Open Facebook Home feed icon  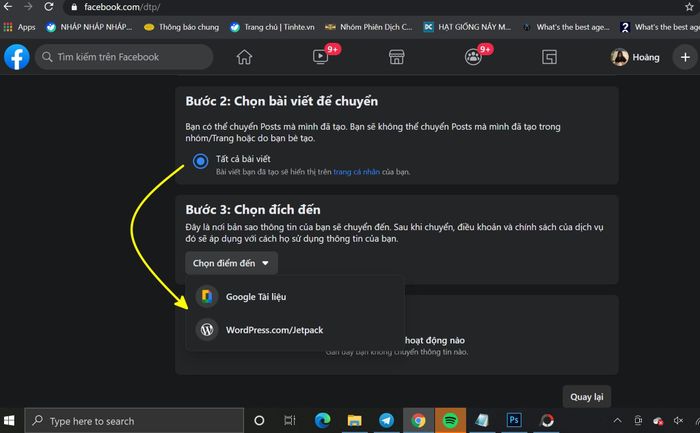(244, 57)
